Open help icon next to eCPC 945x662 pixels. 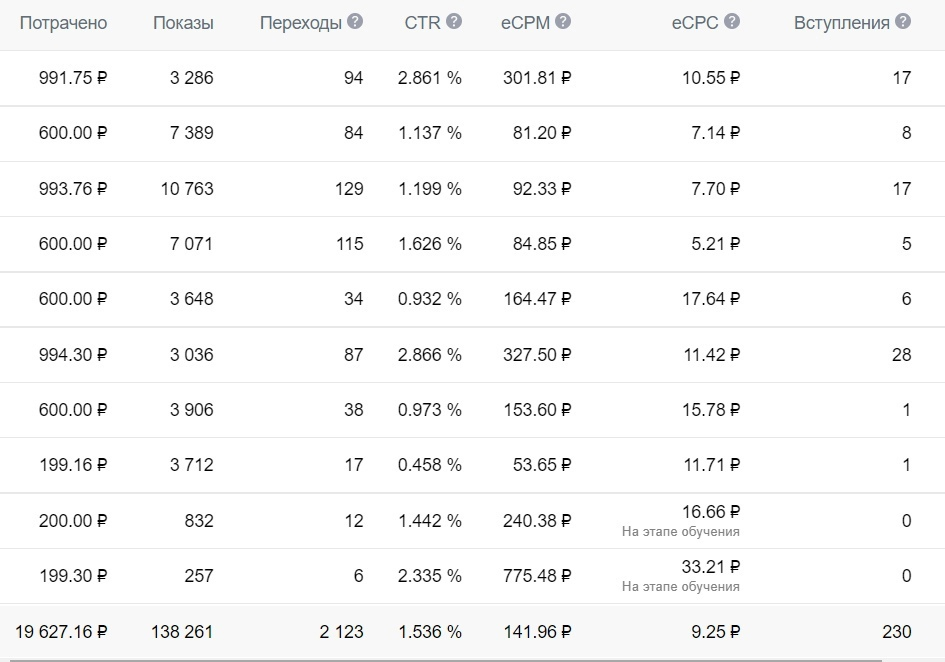(x=732, y=22)
